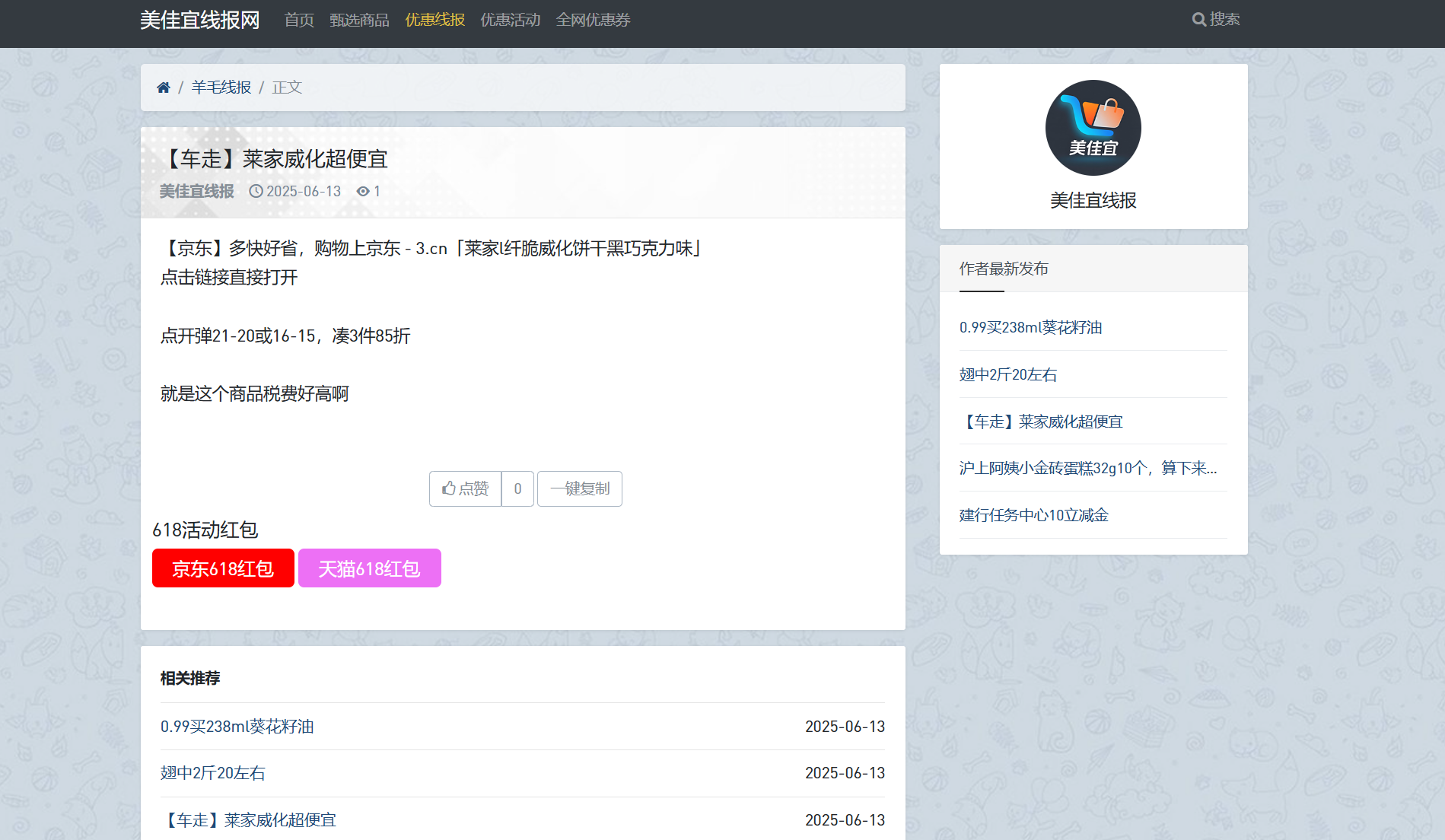Click the article title 【车走】莱家威化超便宜
The image size is (1445, 840).
pyautogui.click(x=274, y=159)
